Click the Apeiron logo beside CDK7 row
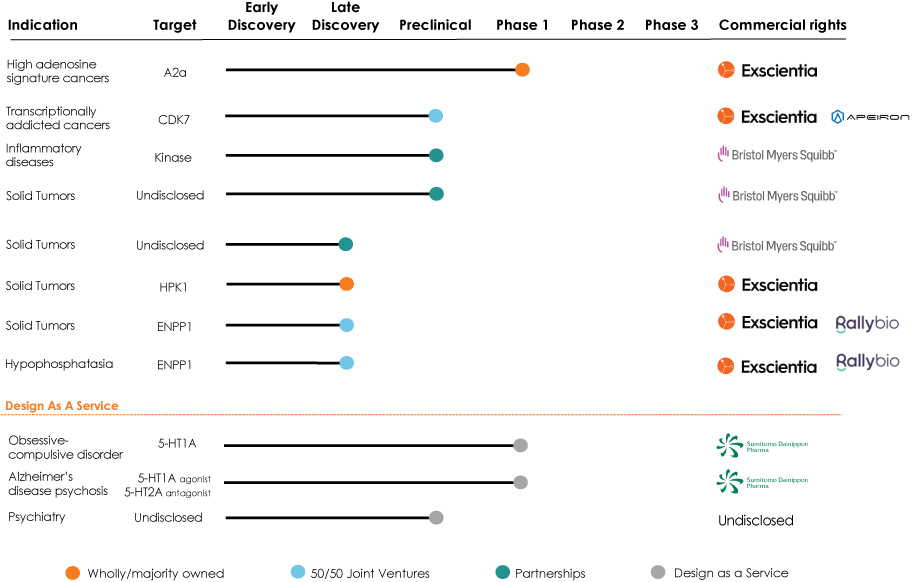912x582 pixels. 870,117
